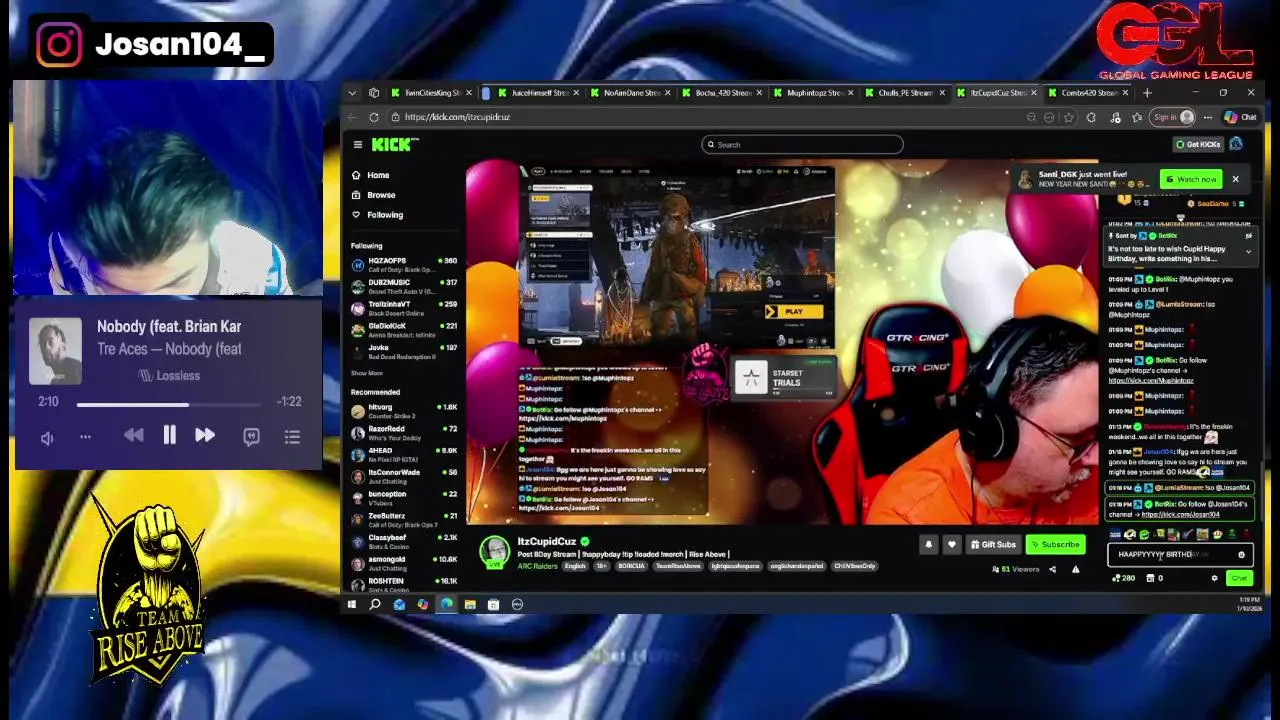Image resolution: width=1280 pixels, height=720 pixels.
Task: Open Jovke channel in Following list
Action: [x=404, y=352]
